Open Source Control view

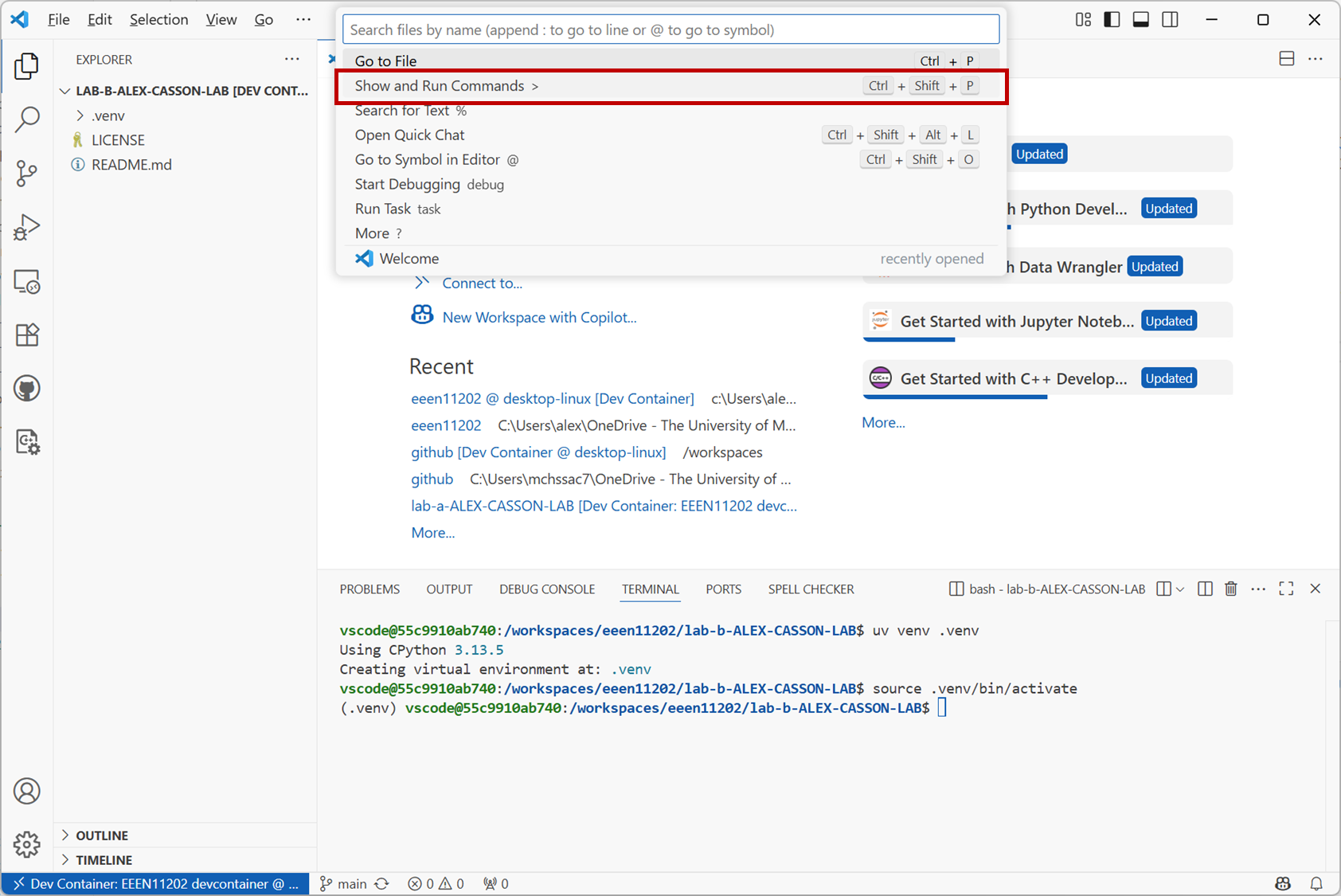coord(27,173)
